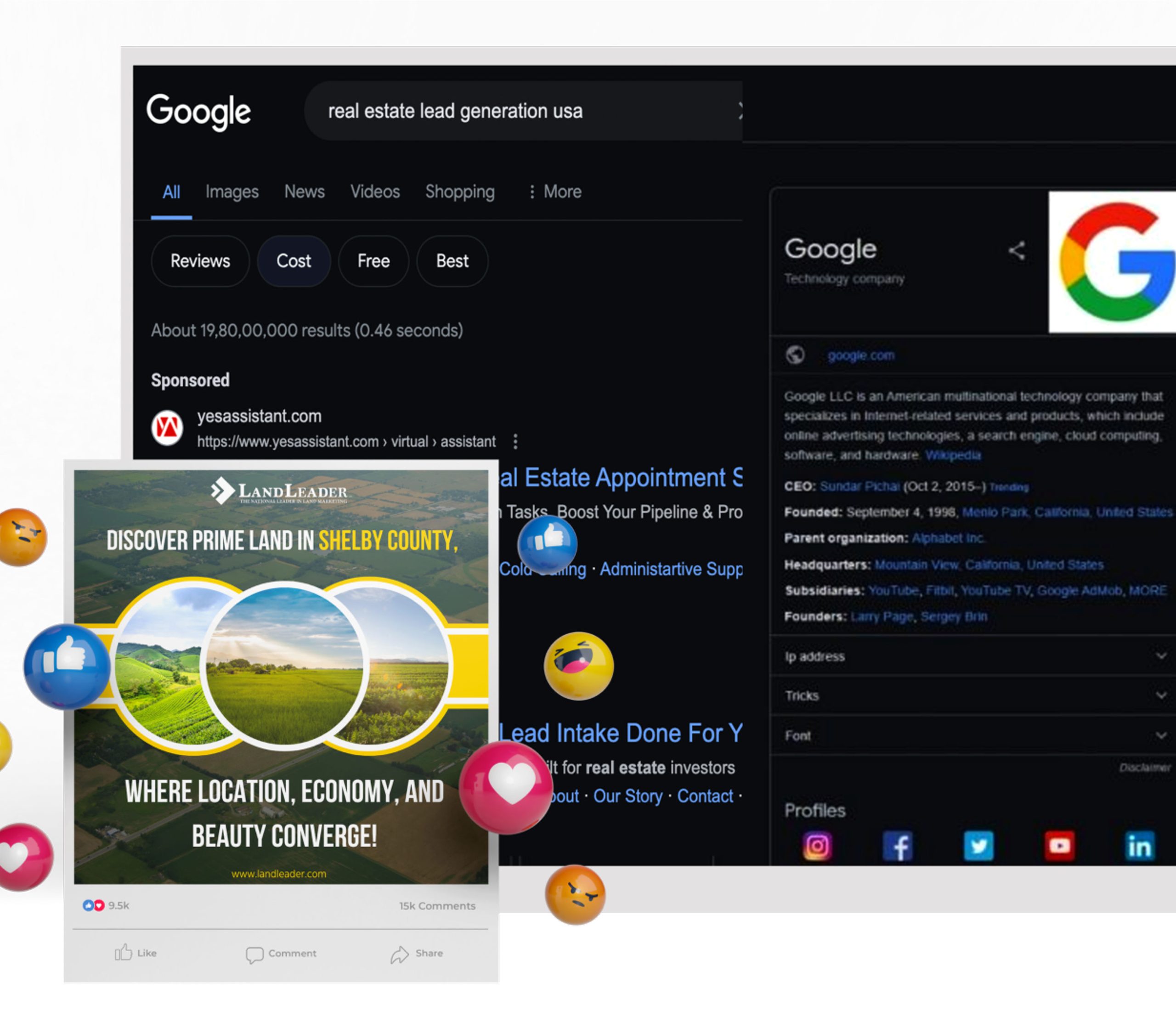
Task: Click the Larry Page founder link
Action: point(882,616)
